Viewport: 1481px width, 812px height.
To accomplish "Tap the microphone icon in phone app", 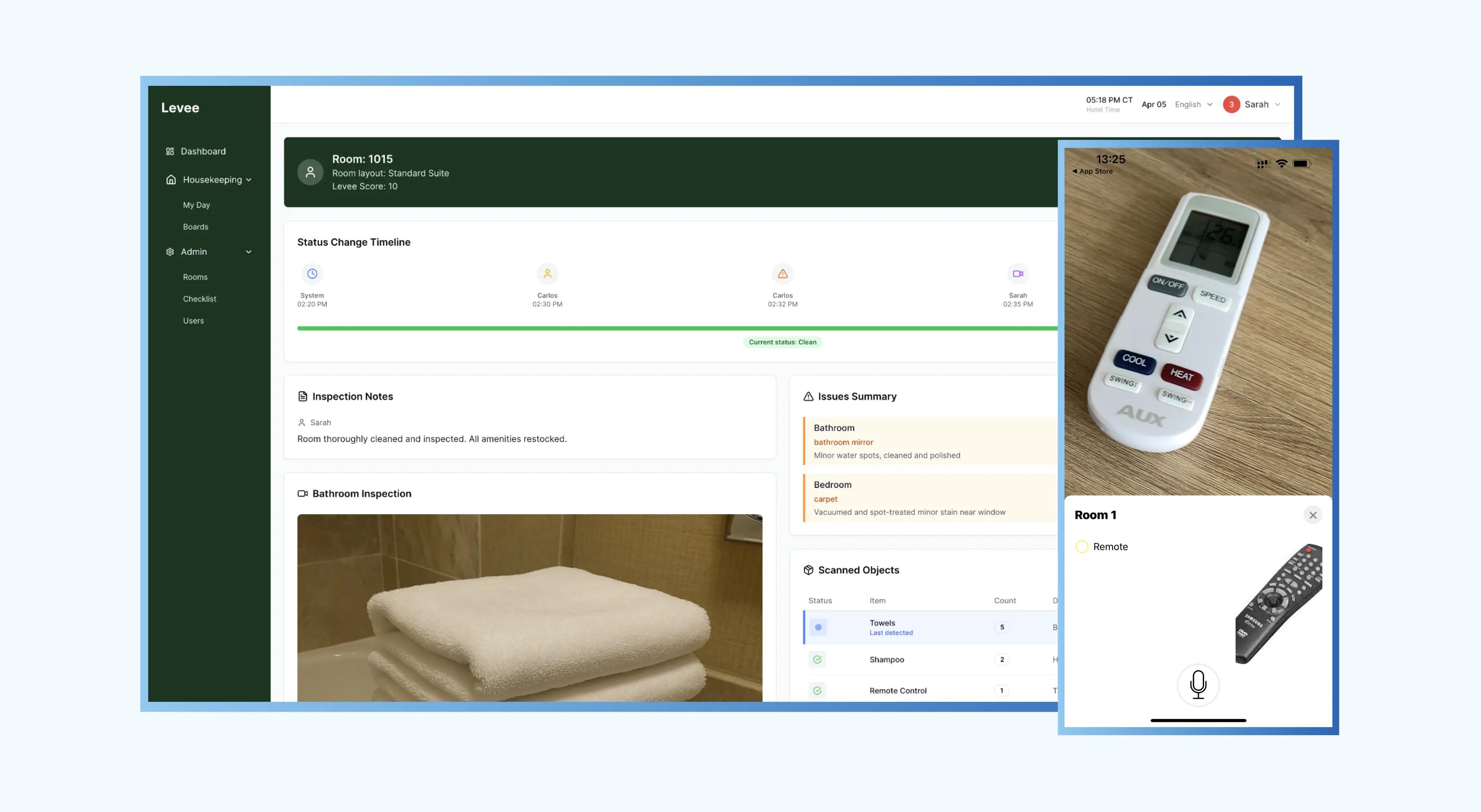I will click(1198, 684).
